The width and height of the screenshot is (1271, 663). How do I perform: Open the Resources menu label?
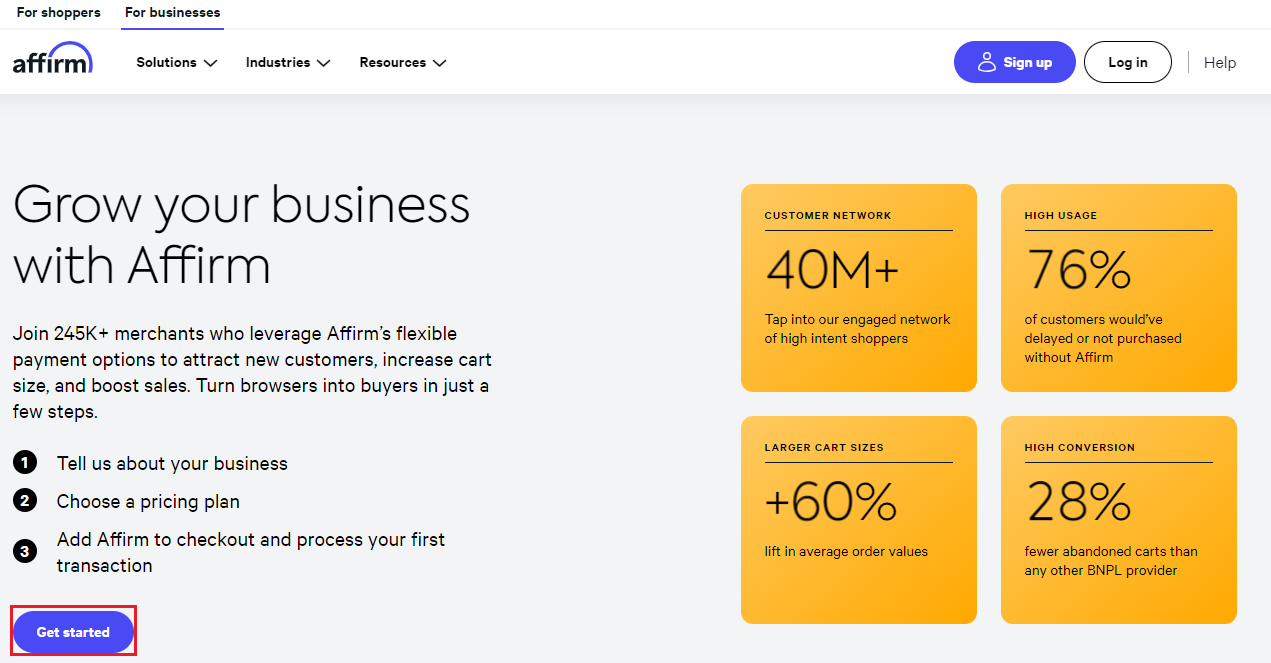[393, 62]
